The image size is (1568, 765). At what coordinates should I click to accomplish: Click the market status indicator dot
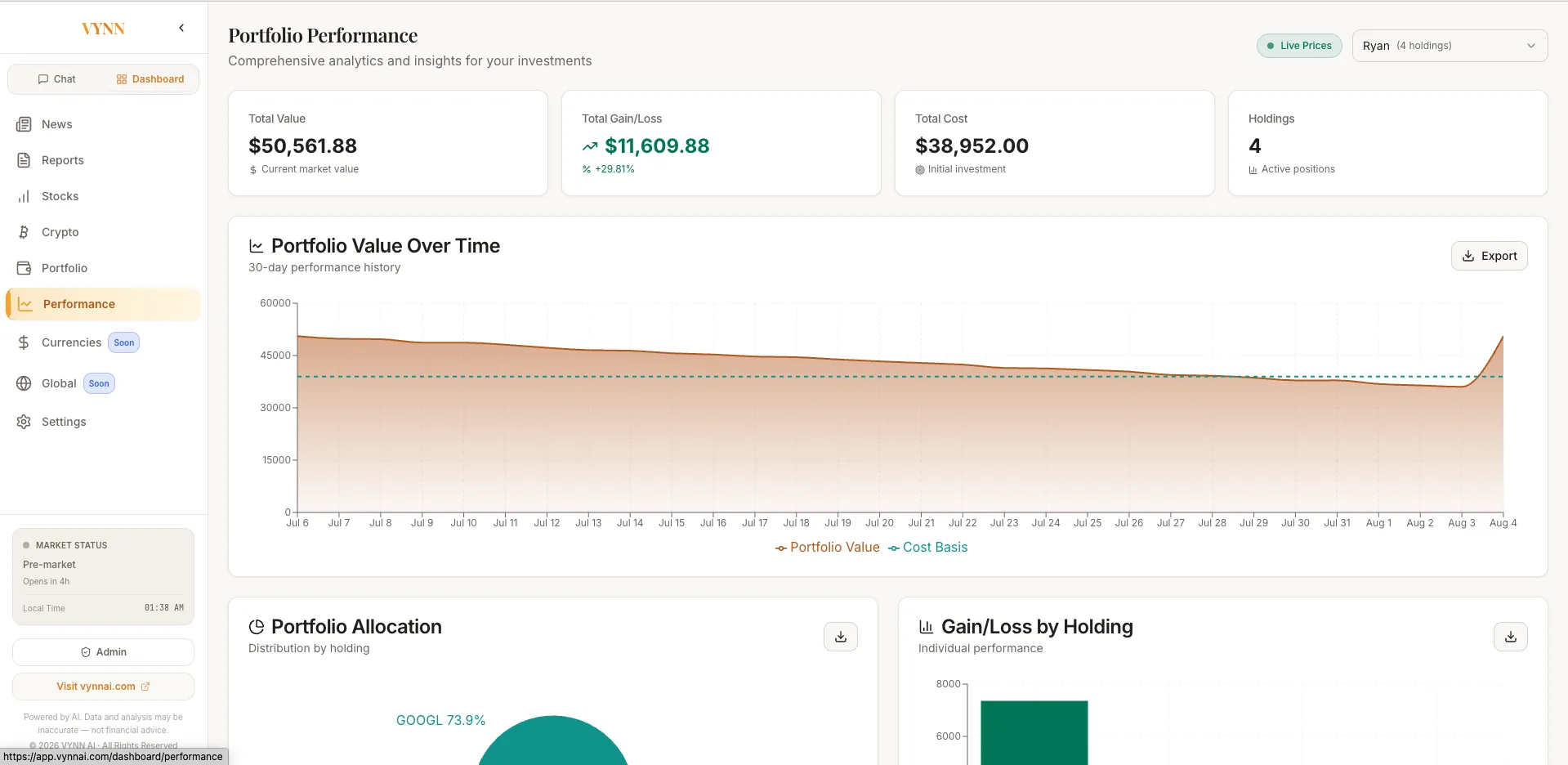point(26,545)
